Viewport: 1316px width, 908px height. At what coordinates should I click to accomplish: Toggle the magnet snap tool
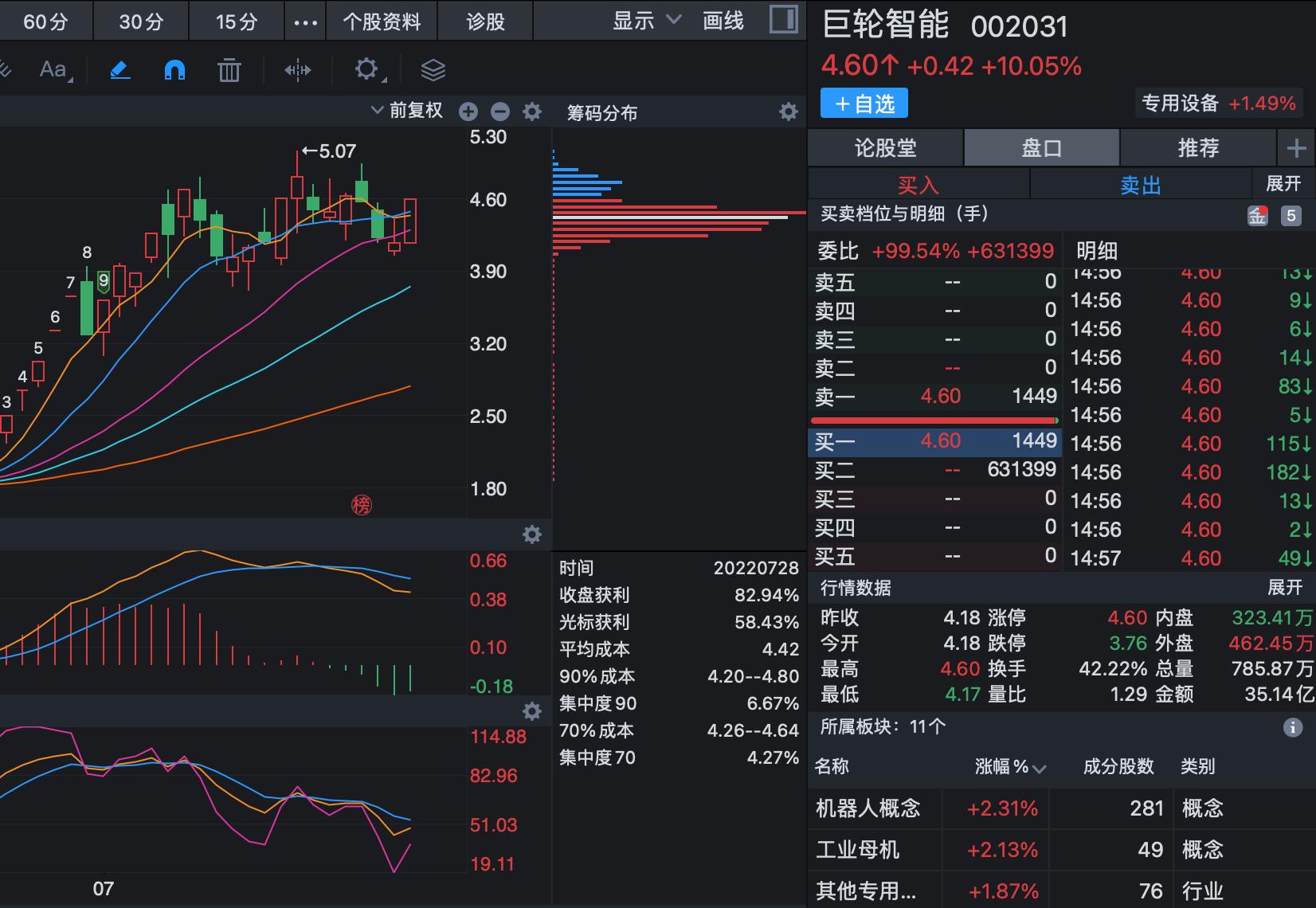point(174,70)
